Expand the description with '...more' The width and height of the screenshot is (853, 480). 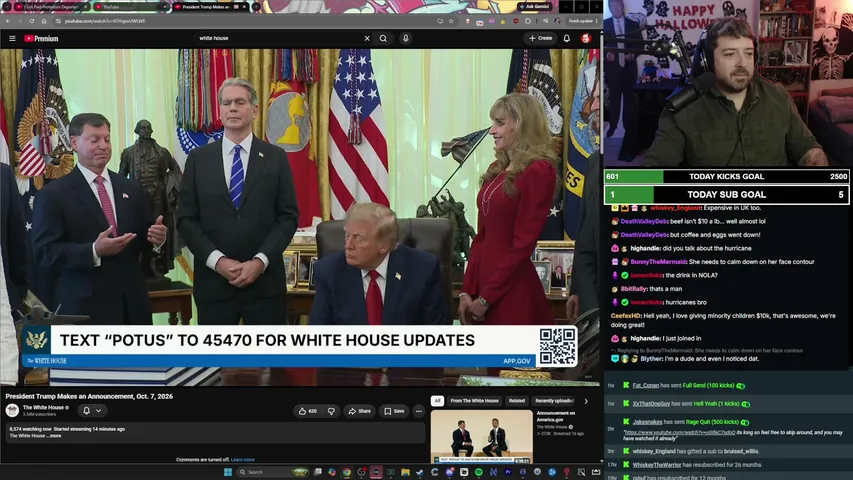54,436
